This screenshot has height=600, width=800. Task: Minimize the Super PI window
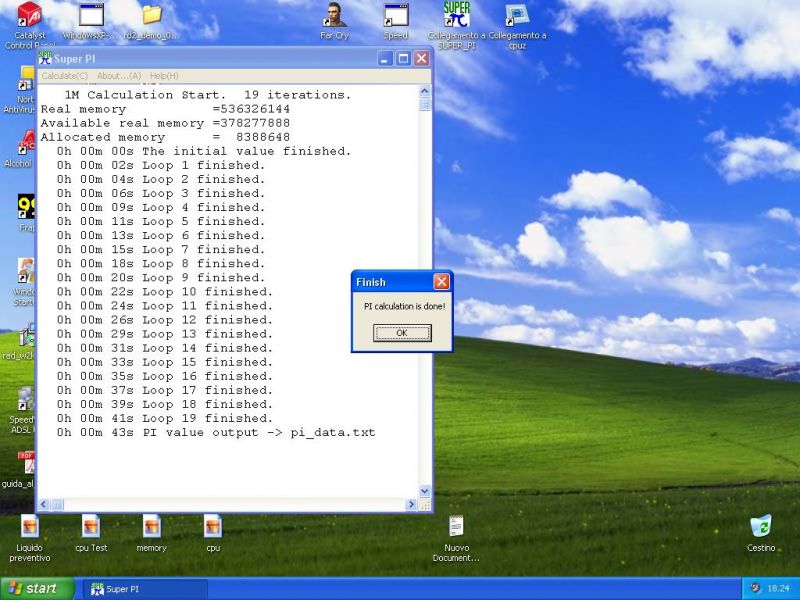pyautogui.click(x=385, y=59)
